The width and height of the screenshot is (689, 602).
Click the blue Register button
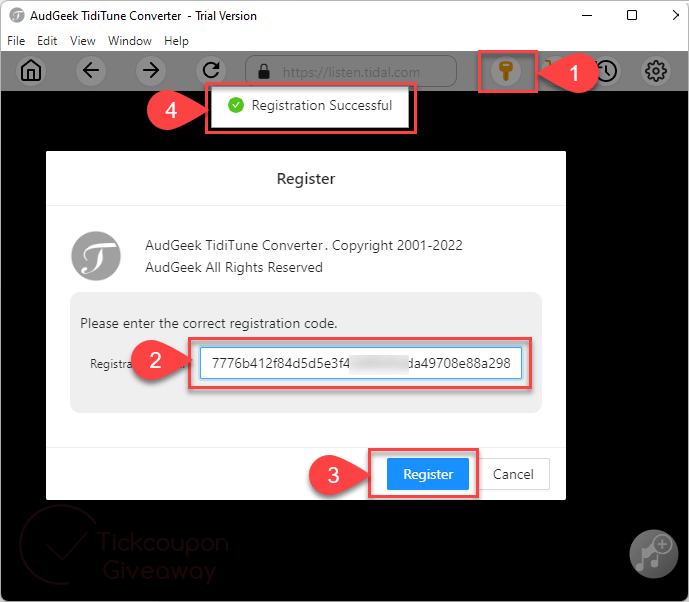point(428,474)
